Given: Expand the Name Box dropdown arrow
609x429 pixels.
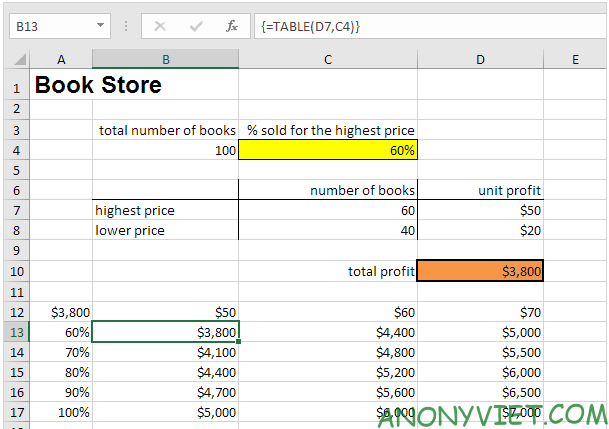Looking at the screenshot, I should [101, 25].
